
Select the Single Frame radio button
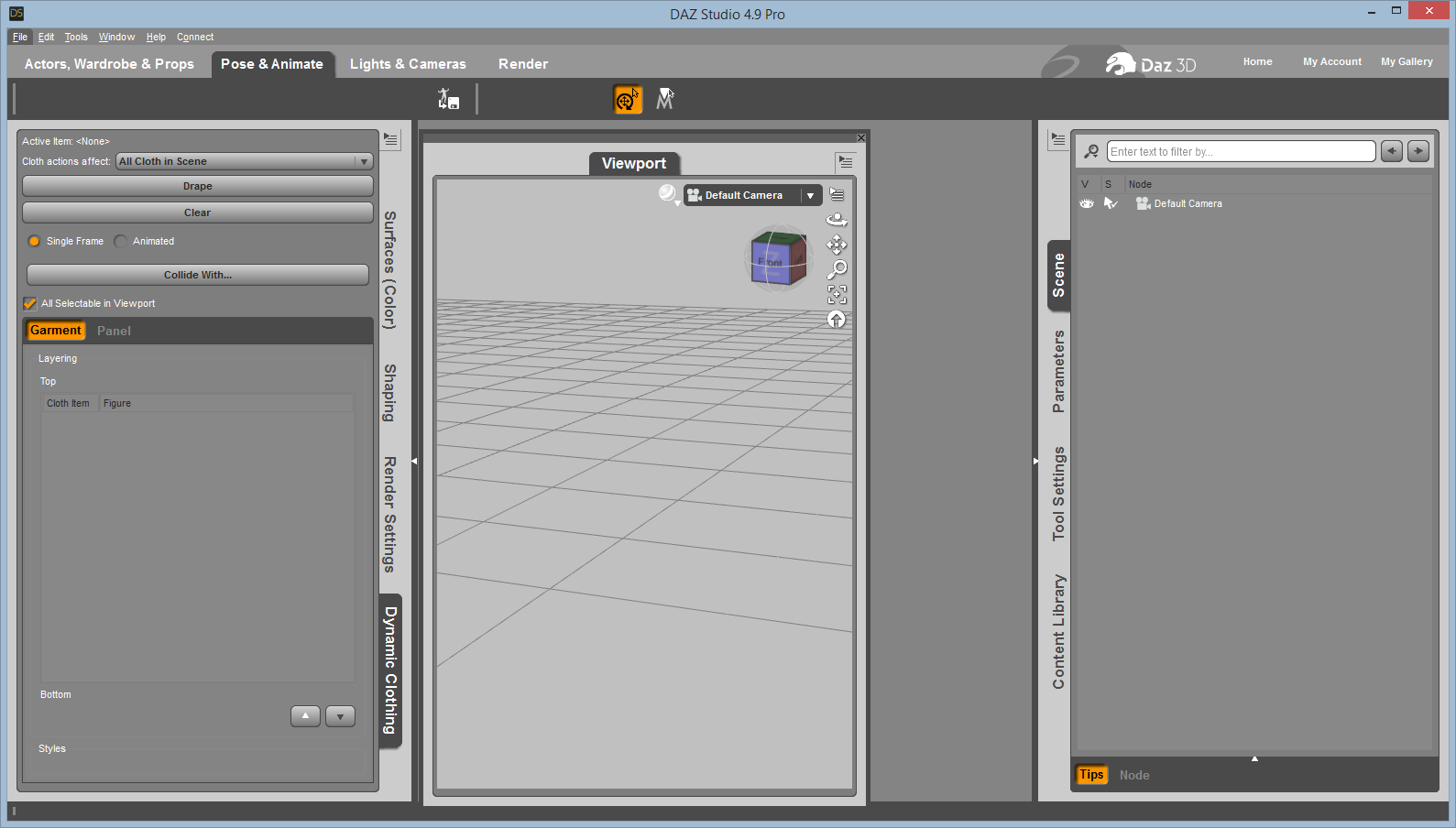(34, 241)
